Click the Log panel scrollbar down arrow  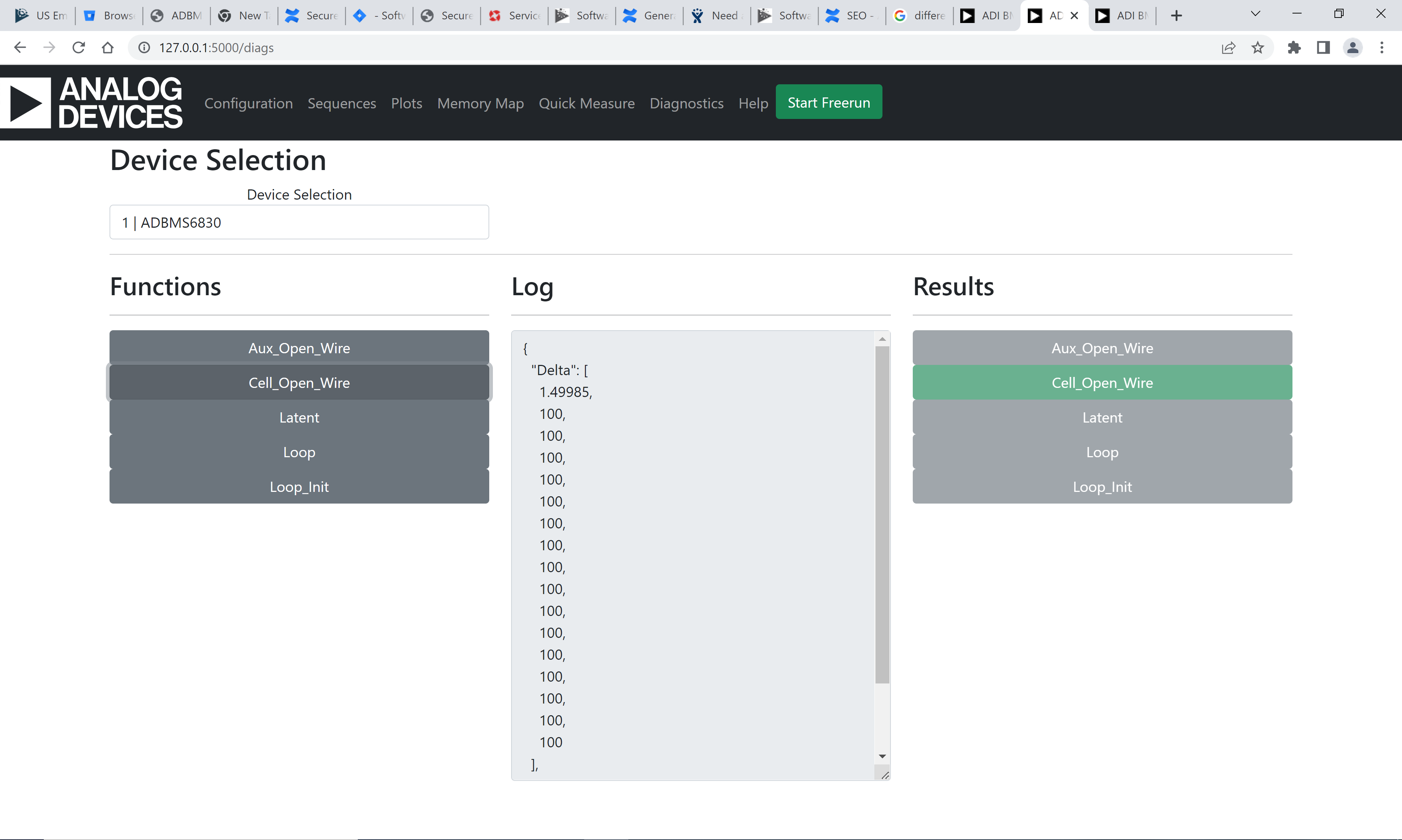pos(882,756)
